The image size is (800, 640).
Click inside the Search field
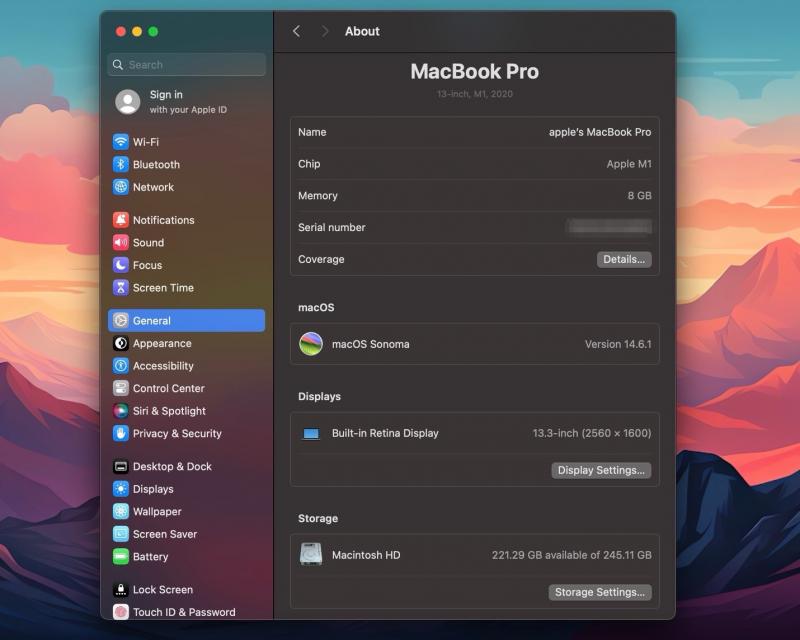point(187,65)
